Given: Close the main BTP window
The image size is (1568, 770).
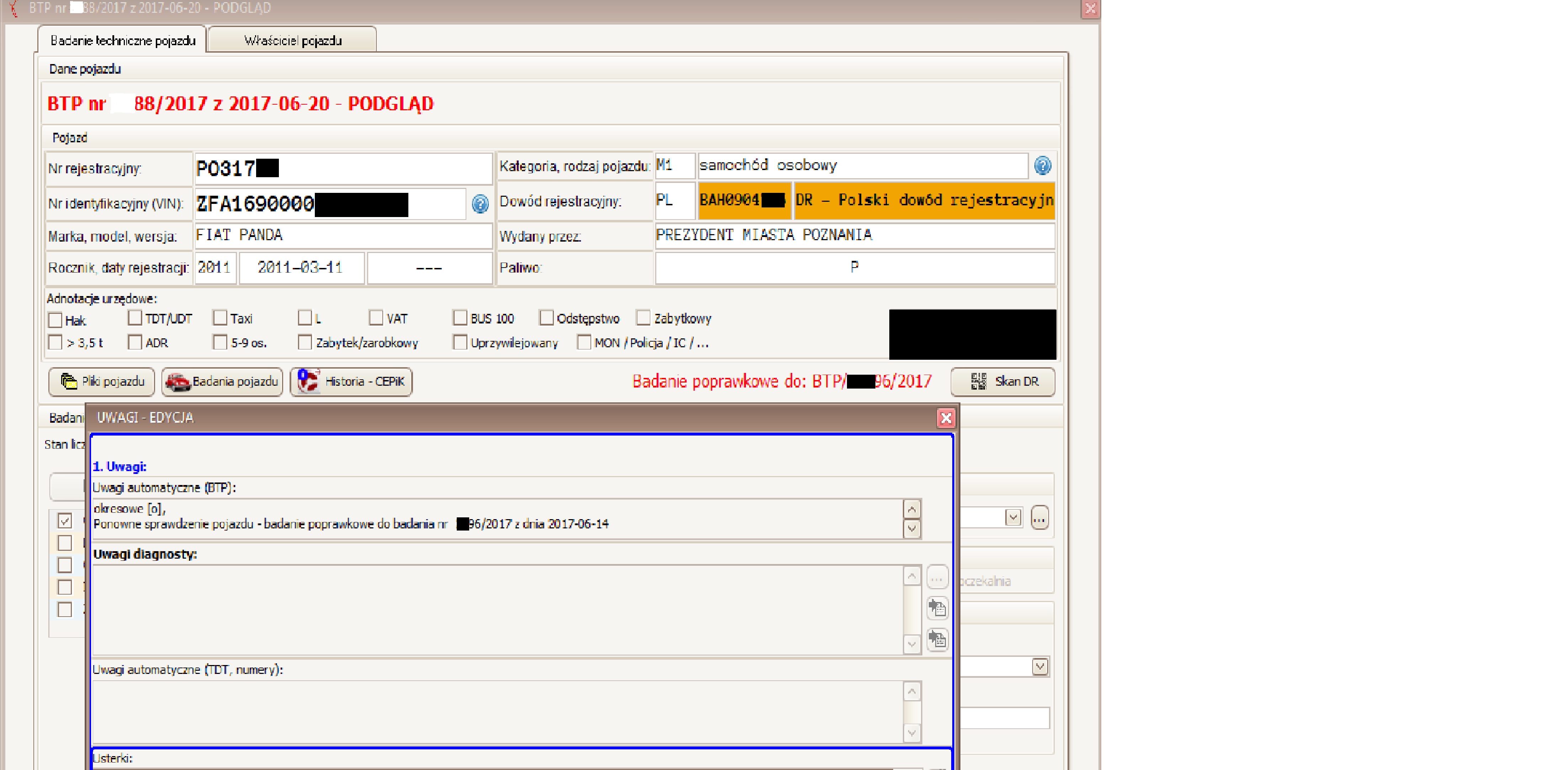Looking at the screenshot, I should tap(1090, 9).
